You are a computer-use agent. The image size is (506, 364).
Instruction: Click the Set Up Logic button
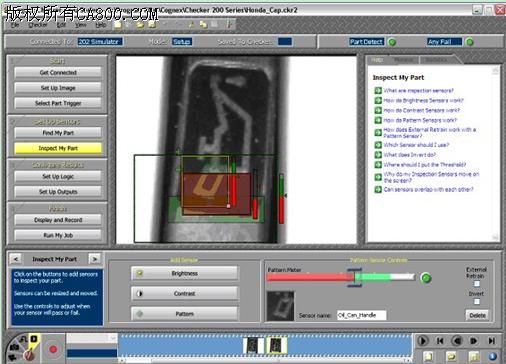click(58, 176)
